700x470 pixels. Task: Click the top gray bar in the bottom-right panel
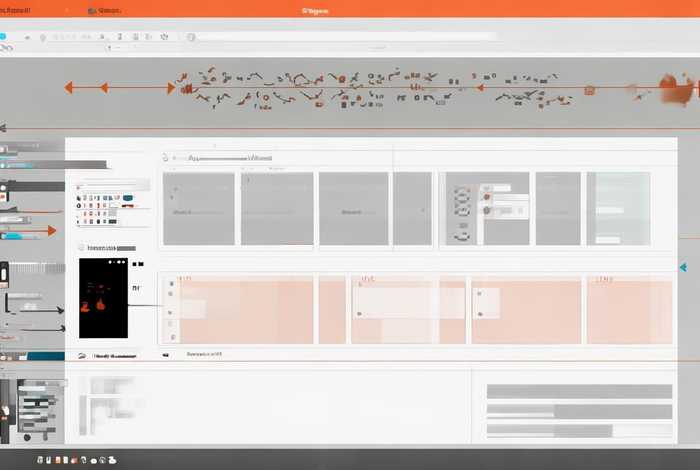tap(578, 391)
